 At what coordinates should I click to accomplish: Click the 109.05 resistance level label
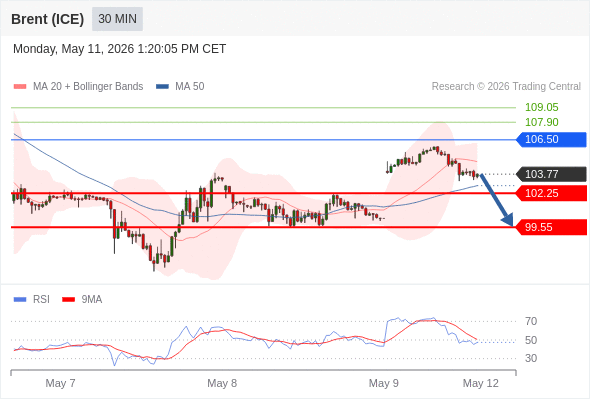tap(541, 107)
